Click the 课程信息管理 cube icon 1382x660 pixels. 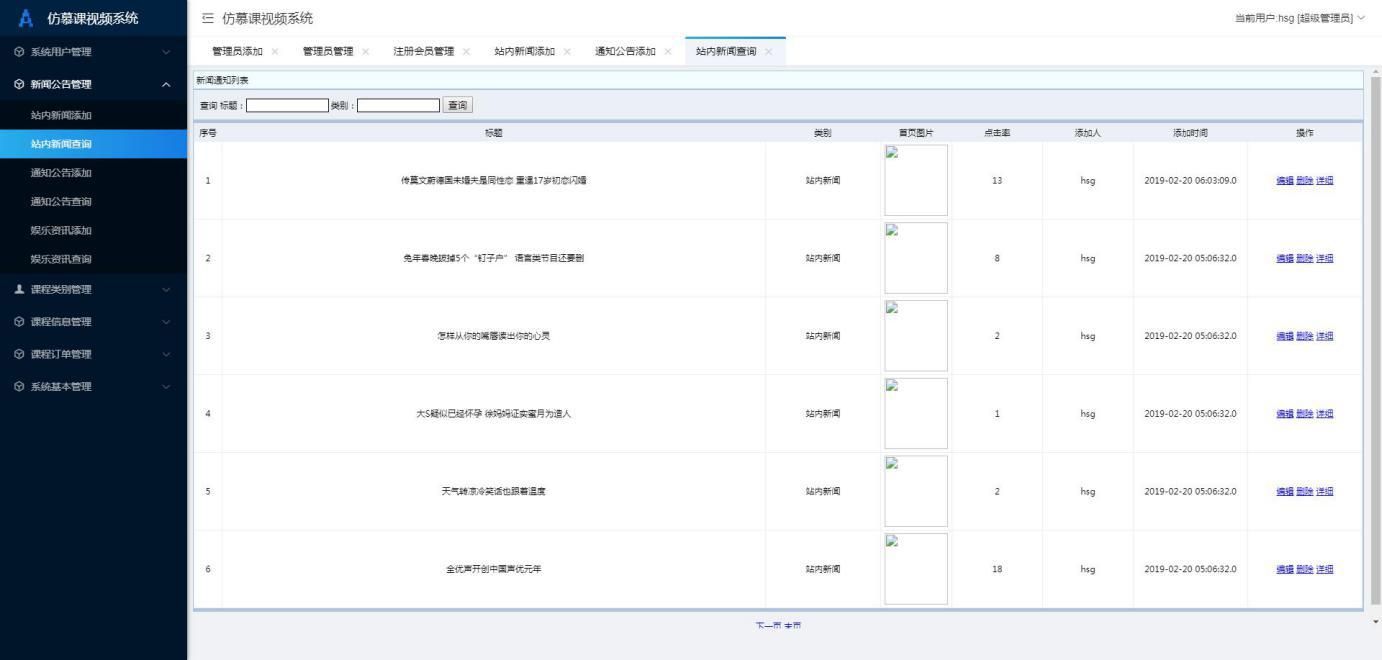click(19, 322)
